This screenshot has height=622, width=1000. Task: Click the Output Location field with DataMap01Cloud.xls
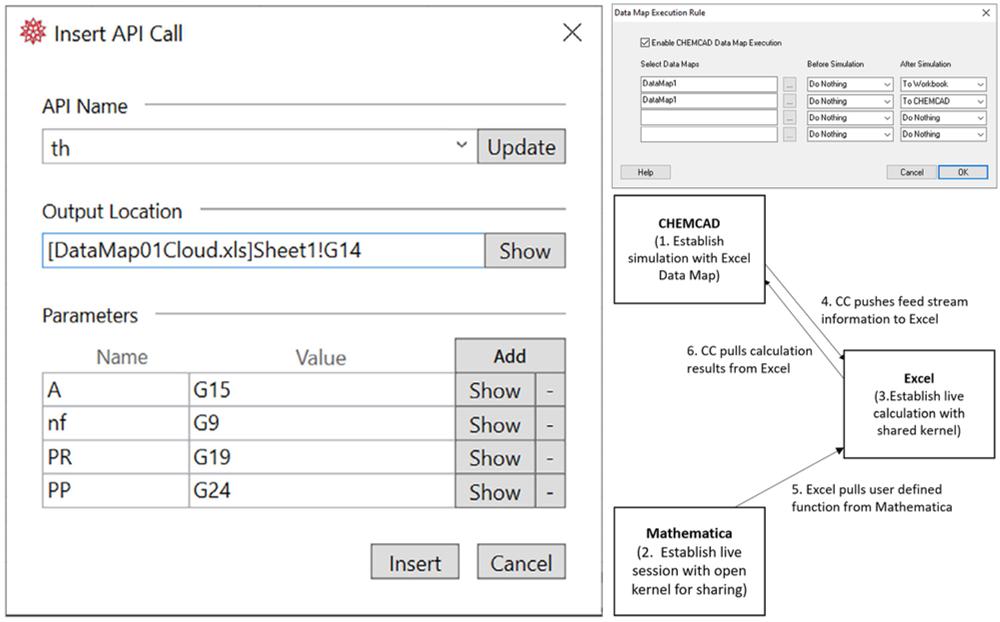coord(263,250)
